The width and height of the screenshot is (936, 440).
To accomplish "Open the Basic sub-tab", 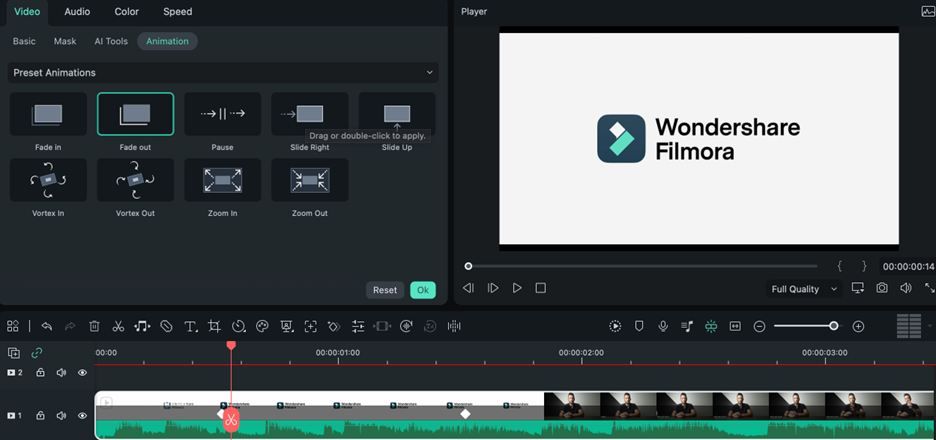I will pos(24,41).
